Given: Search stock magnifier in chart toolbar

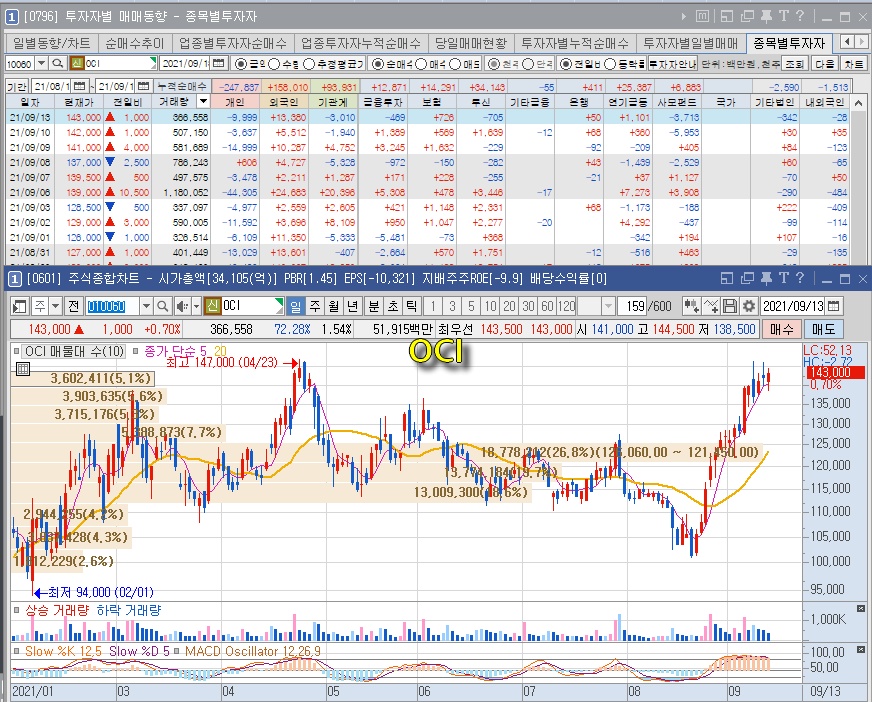Looking at the screenshot, I should pos(162,306).
